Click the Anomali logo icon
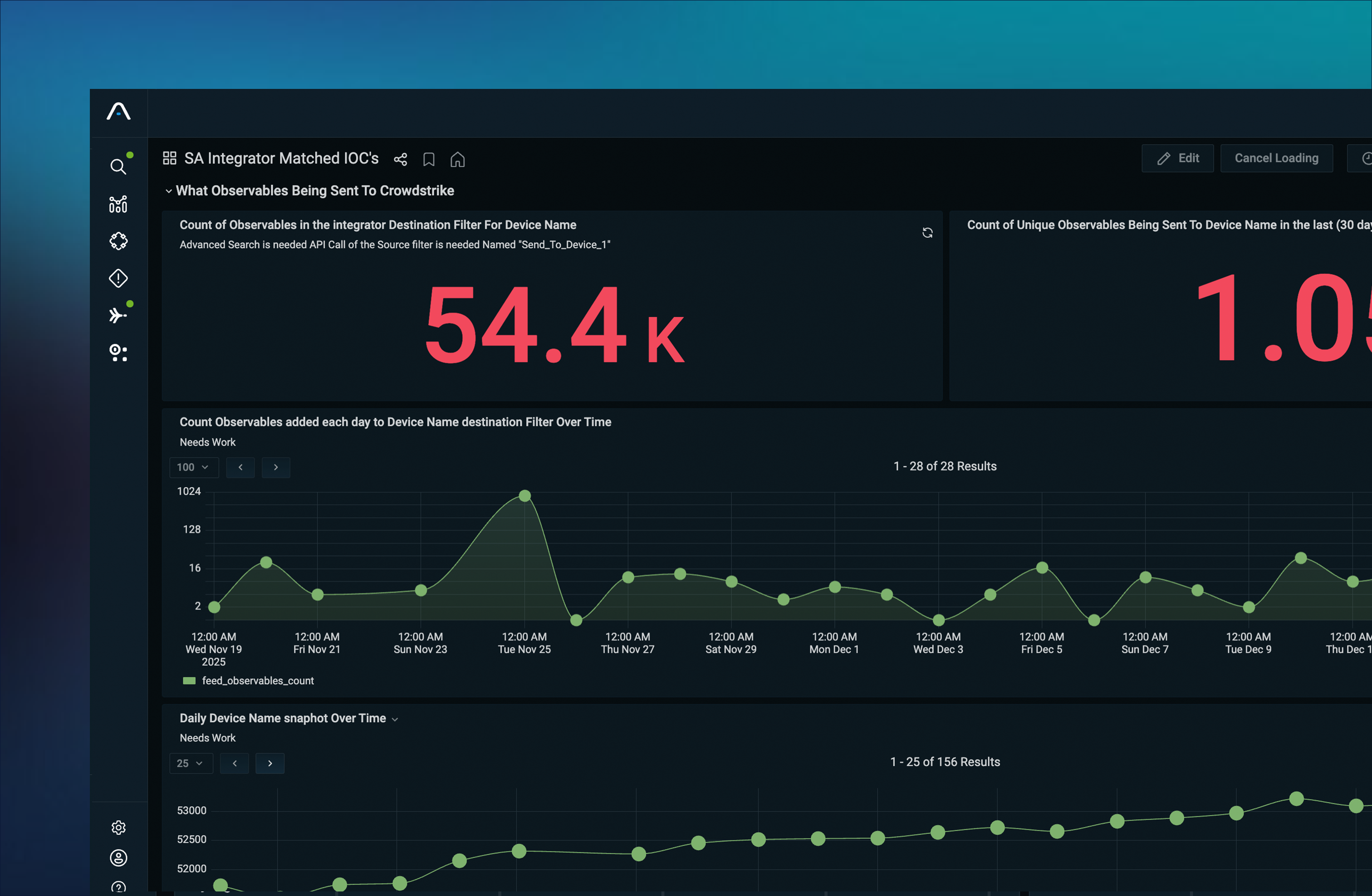 [119, 112]
